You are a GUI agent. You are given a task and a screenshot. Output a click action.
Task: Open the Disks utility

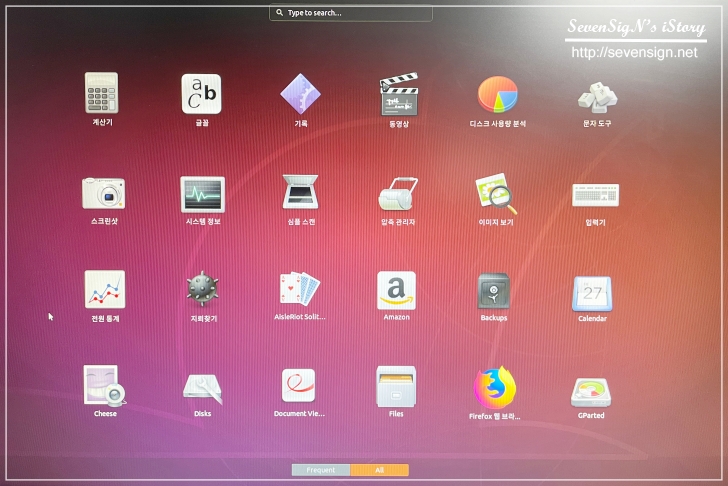202,389
